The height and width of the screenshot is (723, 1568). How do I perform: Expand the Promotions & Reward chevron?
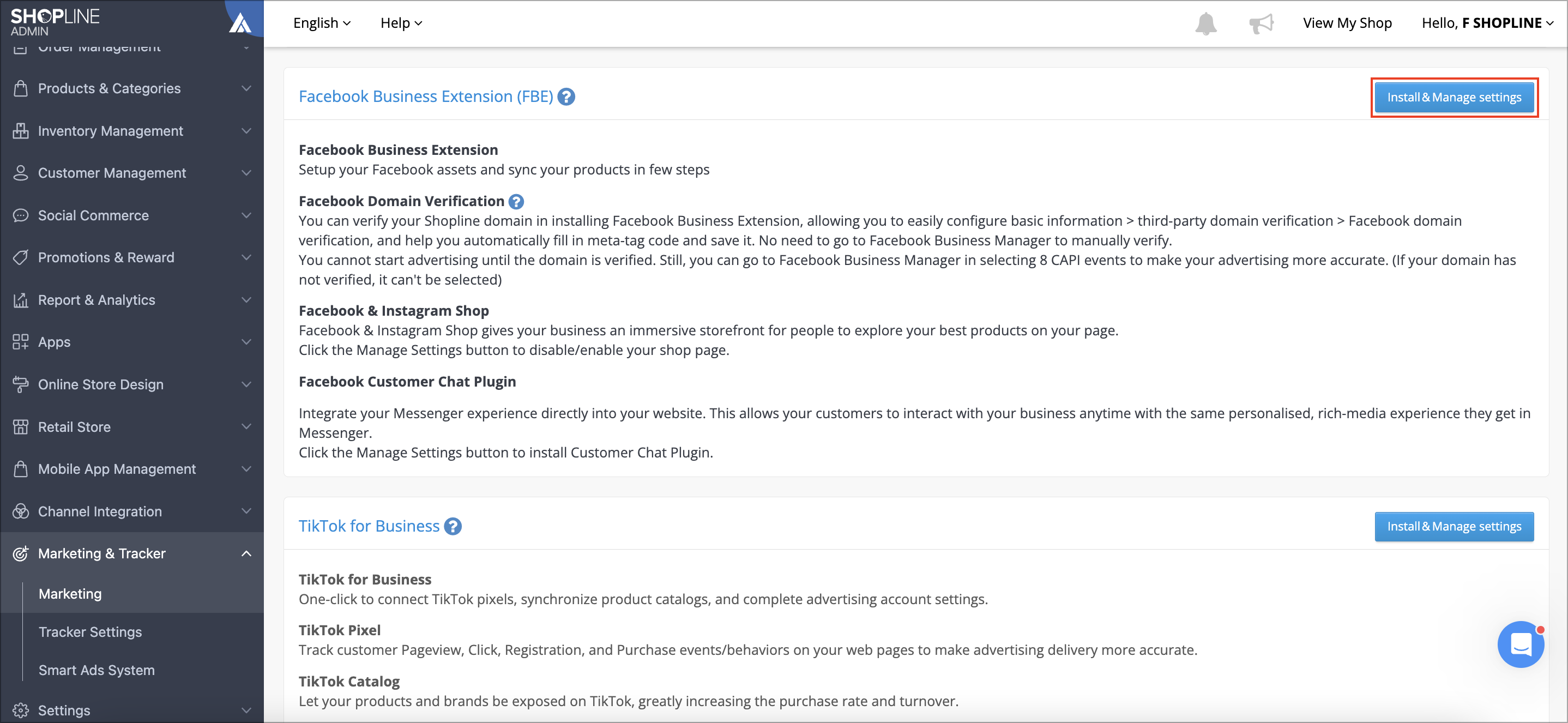[x=246, y=257]
